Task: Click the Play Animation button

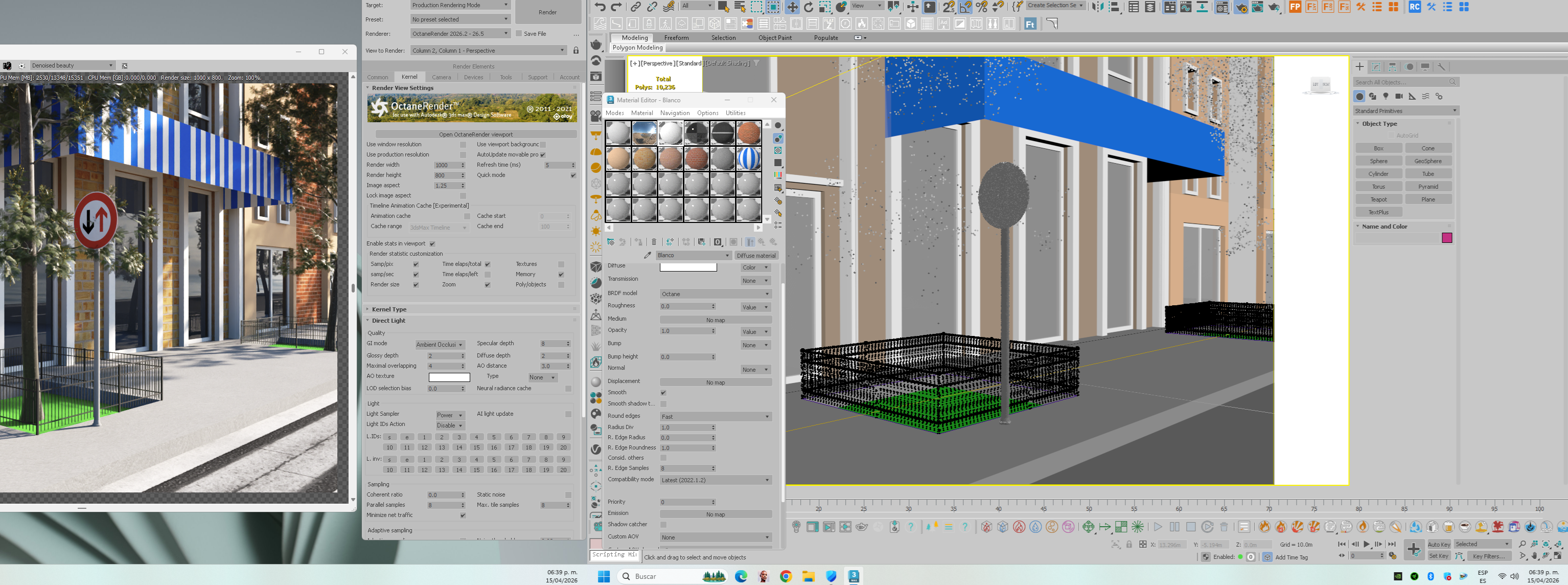Action: click(x=1367, y=544)
